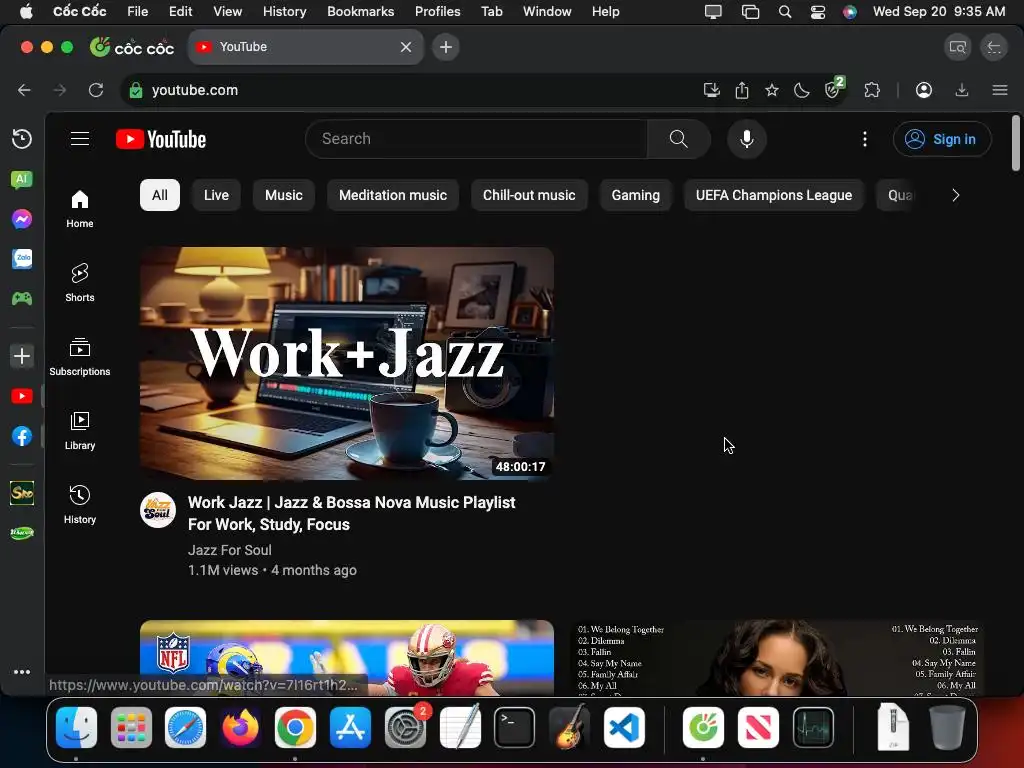Open a new tab with plus button
Screen dimensions: 1024x768
[445, 47]
